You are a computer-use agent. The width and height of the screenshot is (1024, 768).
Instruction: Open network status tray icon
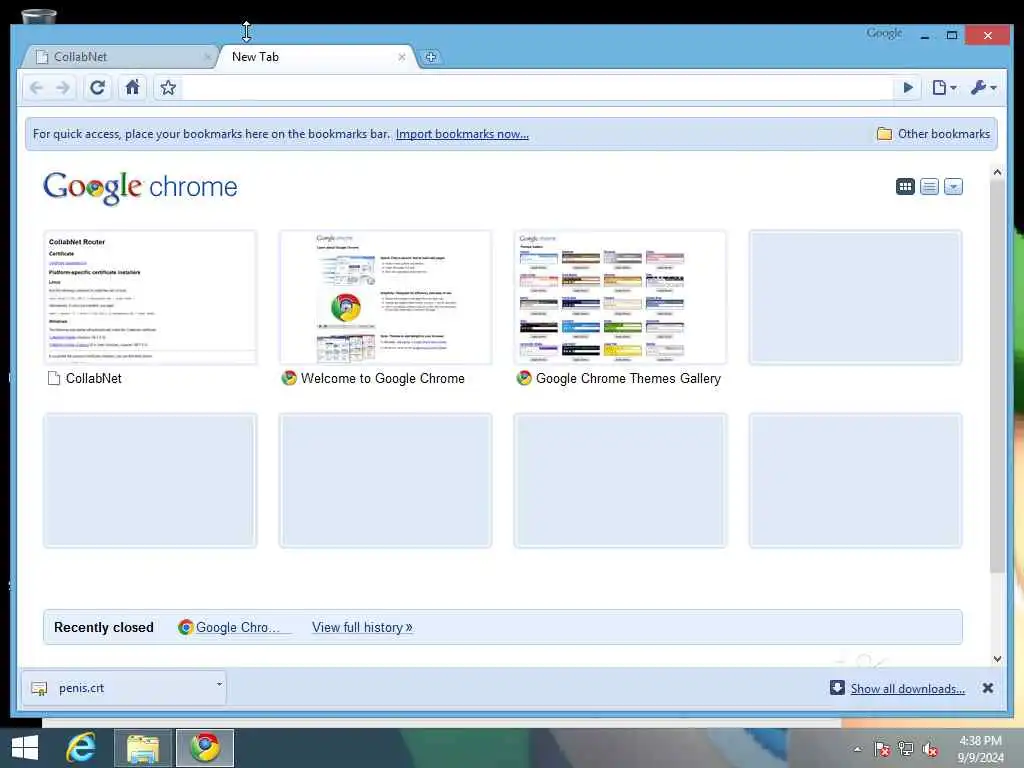coord(906,749)
